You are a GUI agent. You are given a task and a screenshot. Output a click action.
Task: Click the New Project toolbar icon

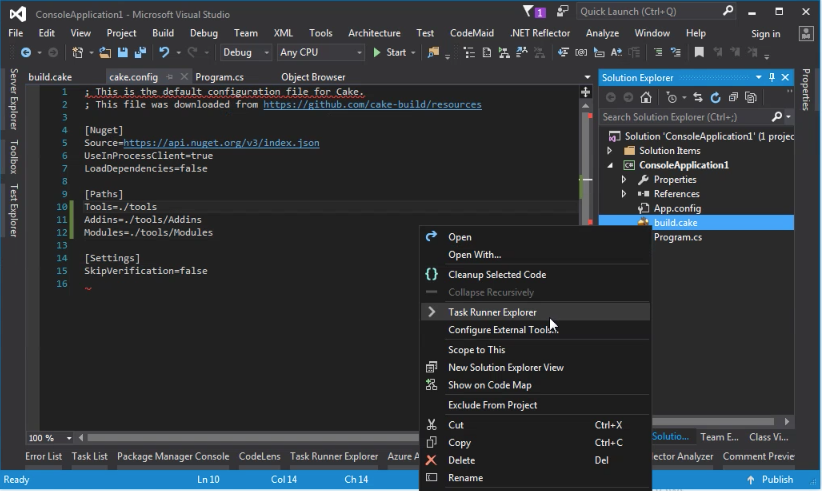(x=78, y=52)
